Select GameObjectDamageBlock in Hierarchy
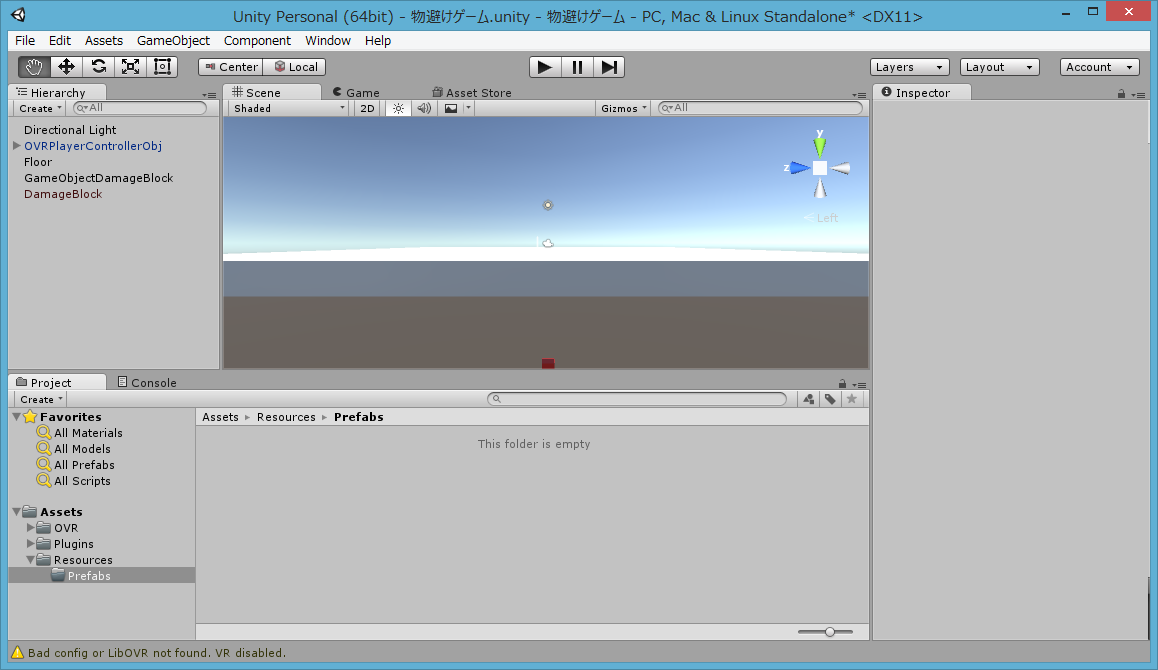1158x670 pixels. (x=98, y=178)
